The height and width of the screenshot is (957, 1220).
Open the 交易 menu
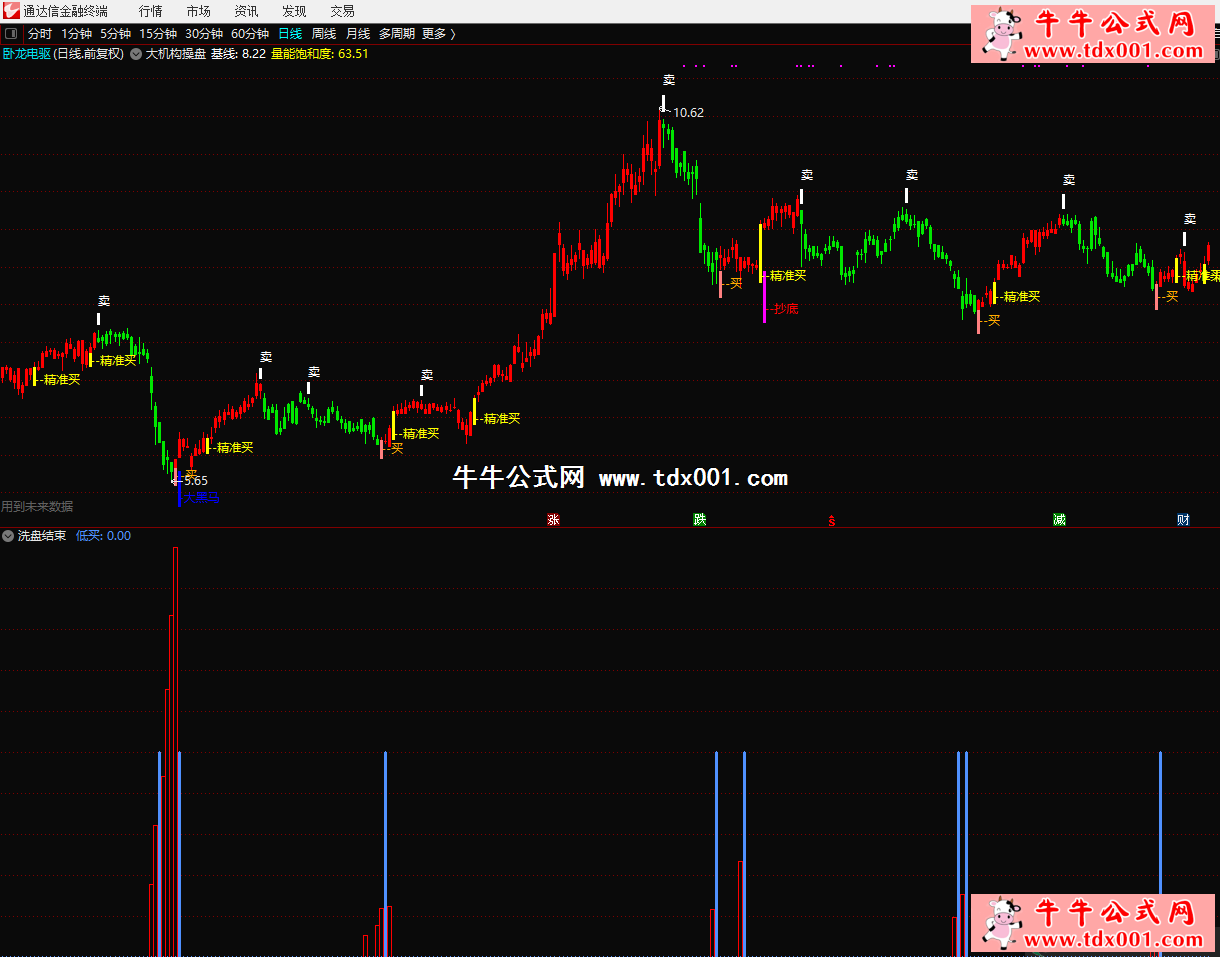tap(342, 11)
